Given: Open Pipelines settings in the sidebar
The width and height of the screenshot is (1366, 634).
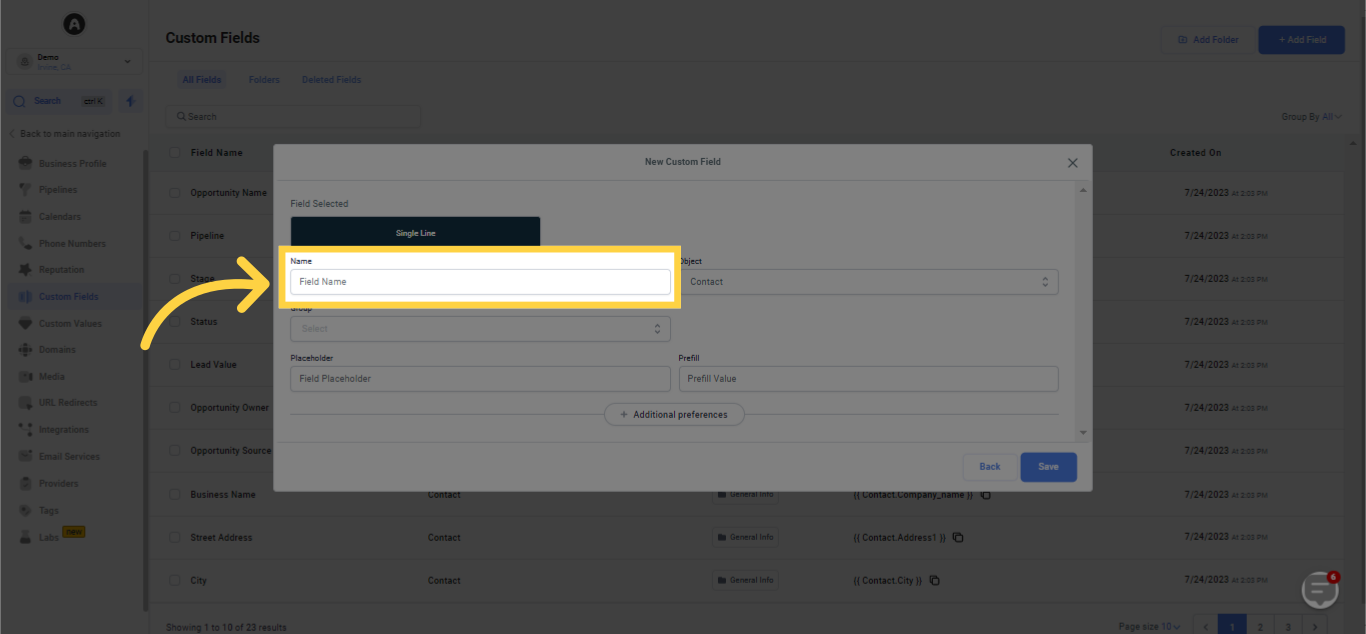Looking at the screenshot, I should click(58, 190).
